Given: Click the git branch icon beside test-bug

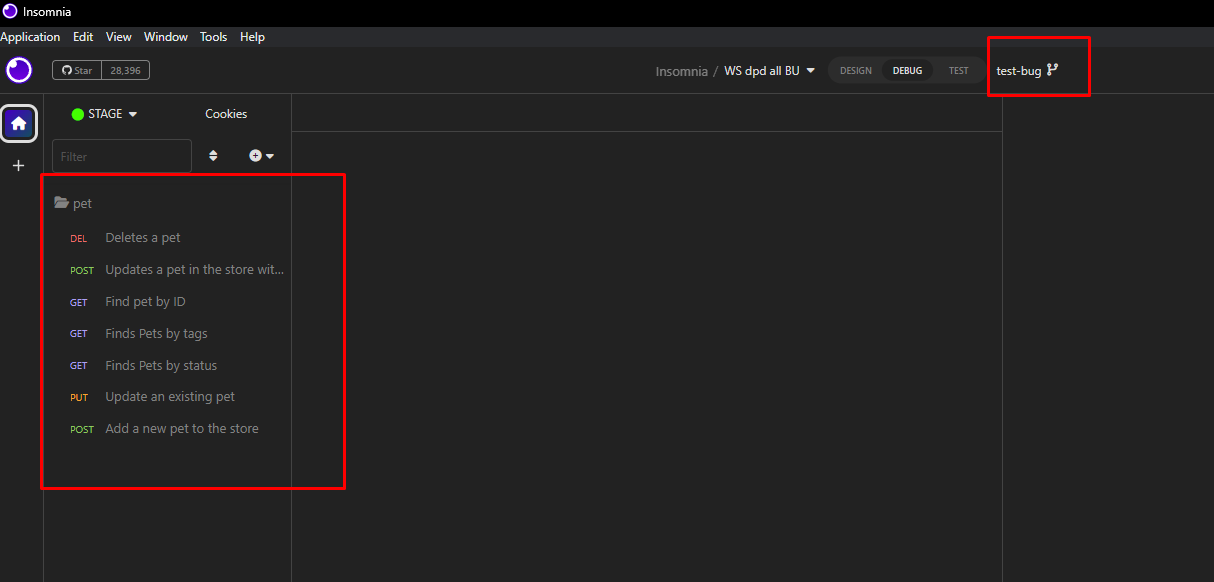Looking at the screenshot, I should 1051,69.
